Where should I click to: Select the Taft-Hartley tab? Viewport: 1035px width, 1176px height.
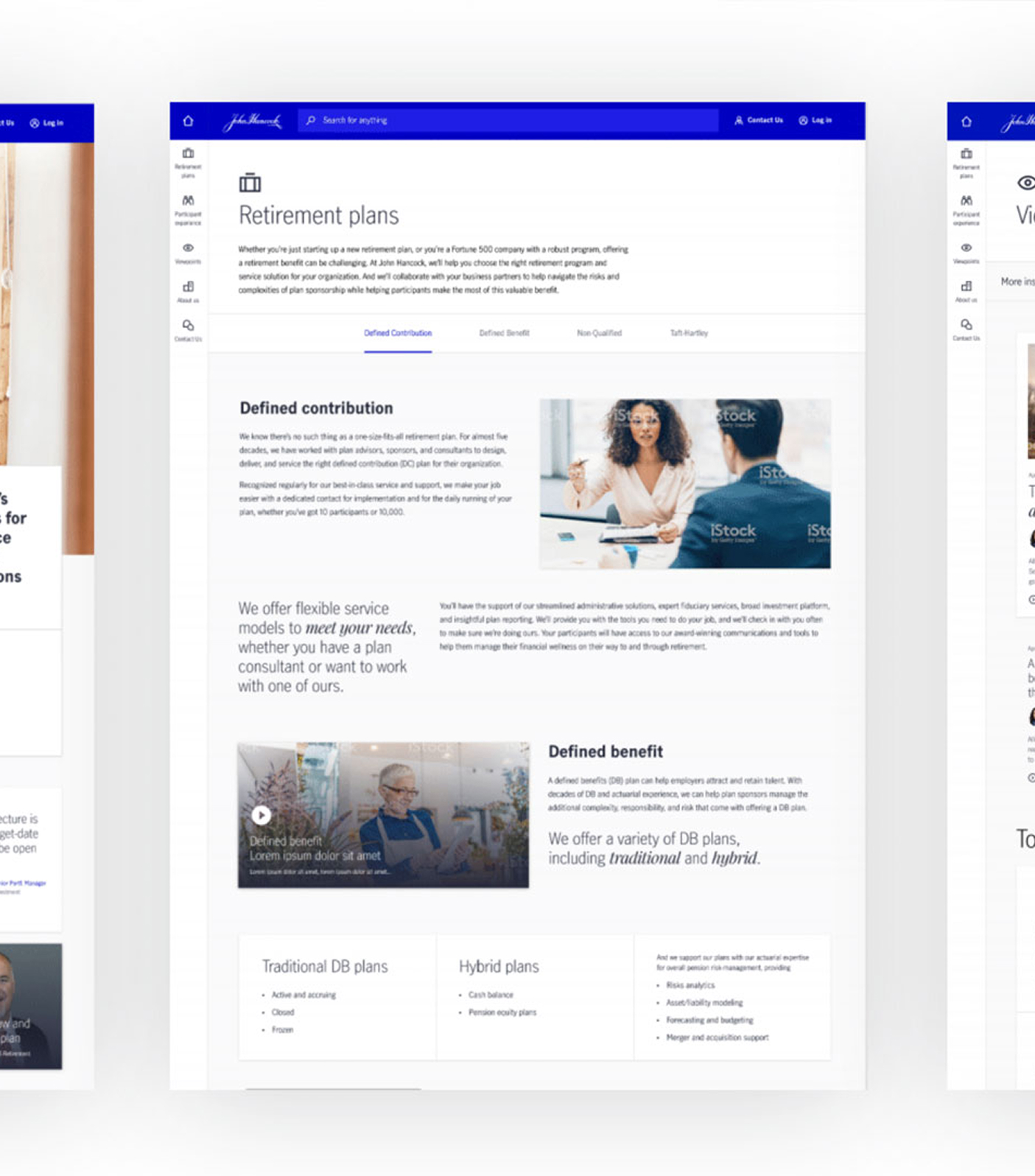tap(689, 333)
